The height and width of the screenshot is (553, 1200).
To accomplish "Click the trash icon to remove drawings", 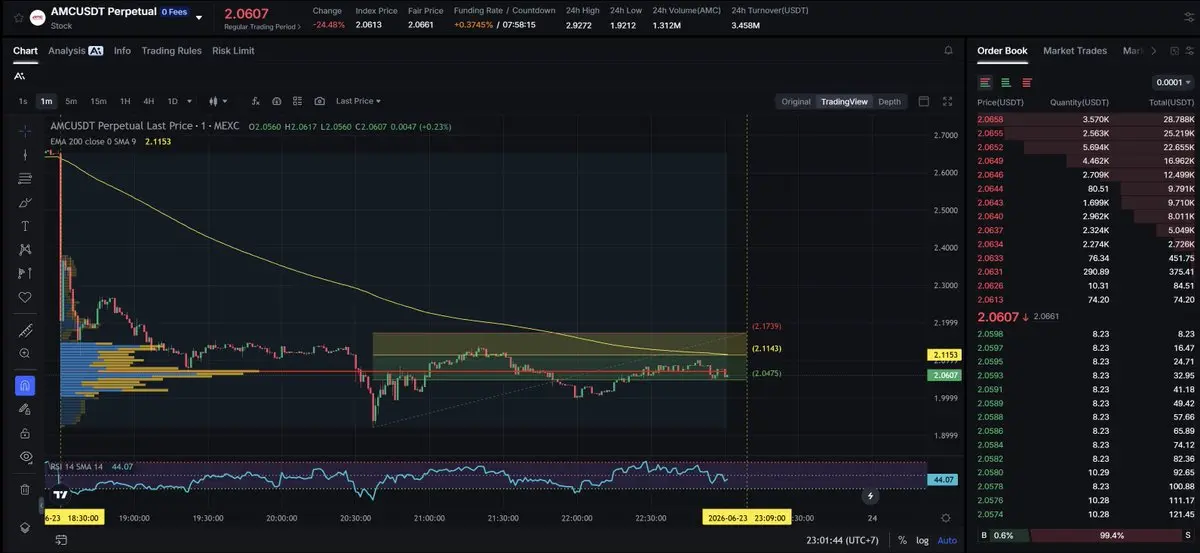I will point(25,489).
